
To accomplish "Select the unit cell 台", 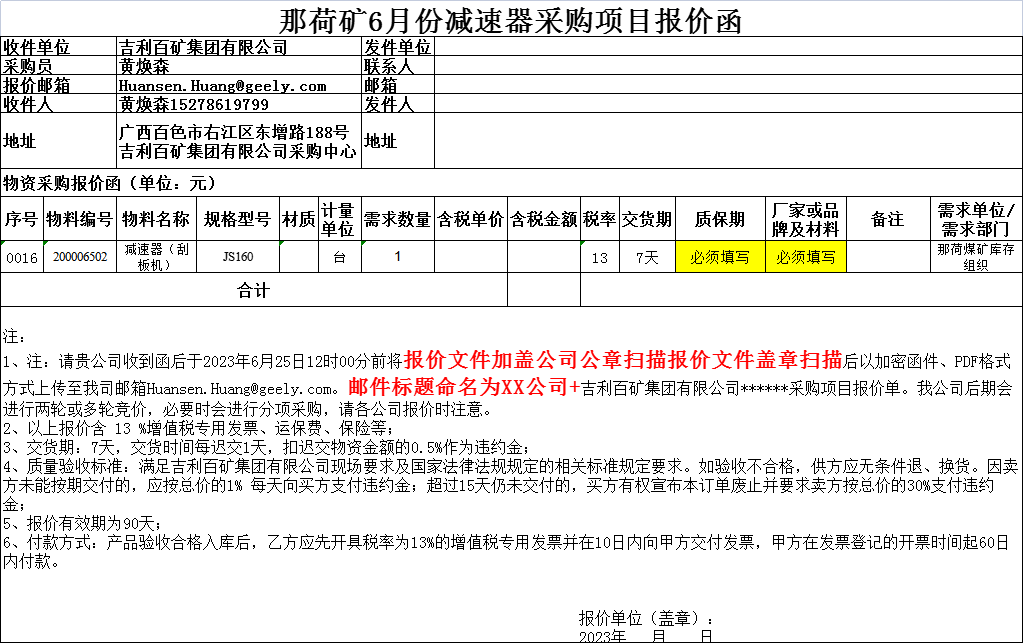I will click(339, 257).
